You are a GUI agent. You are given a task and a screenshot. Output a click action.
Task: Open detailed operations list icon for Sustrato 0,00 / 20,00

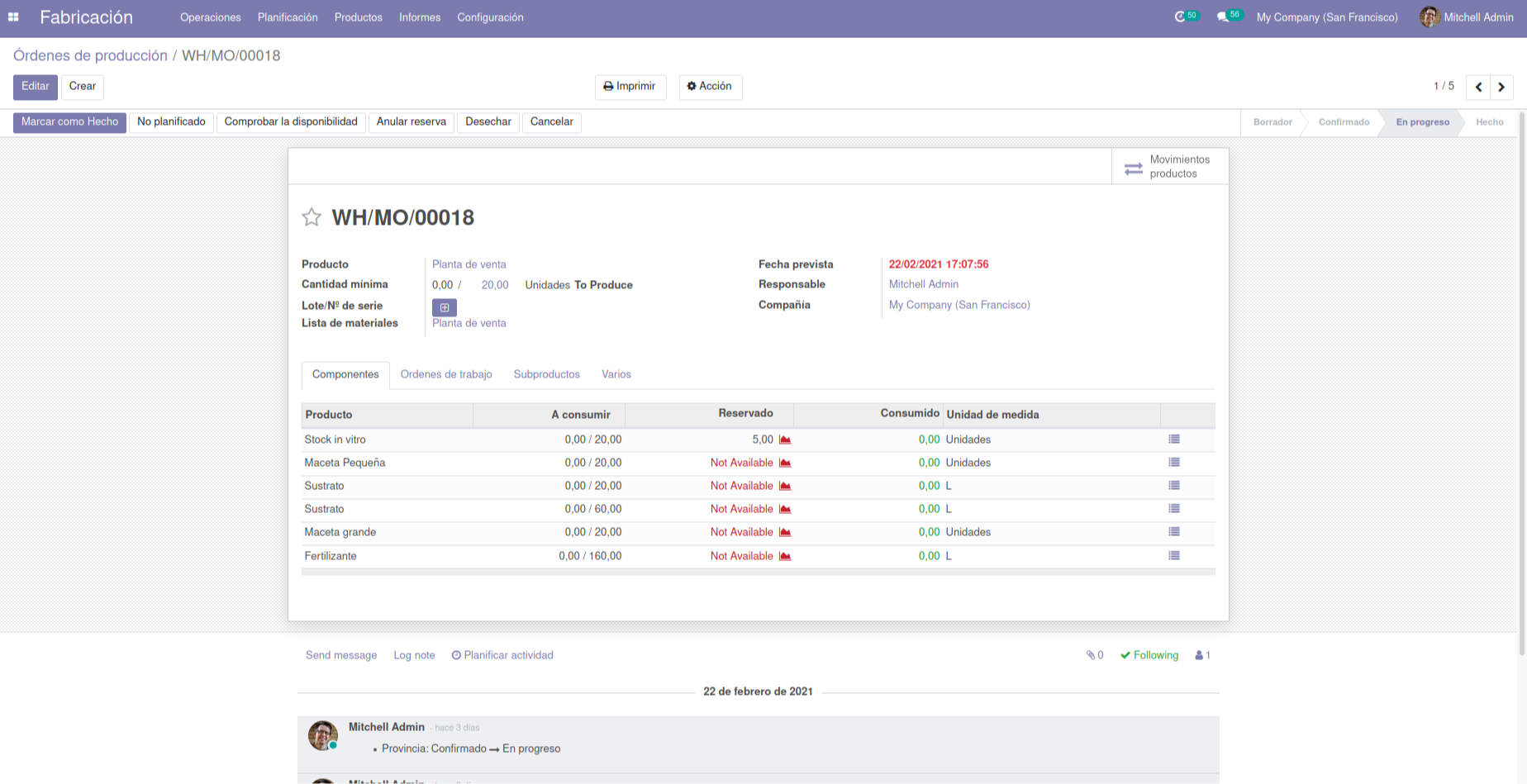(1174, 486)
